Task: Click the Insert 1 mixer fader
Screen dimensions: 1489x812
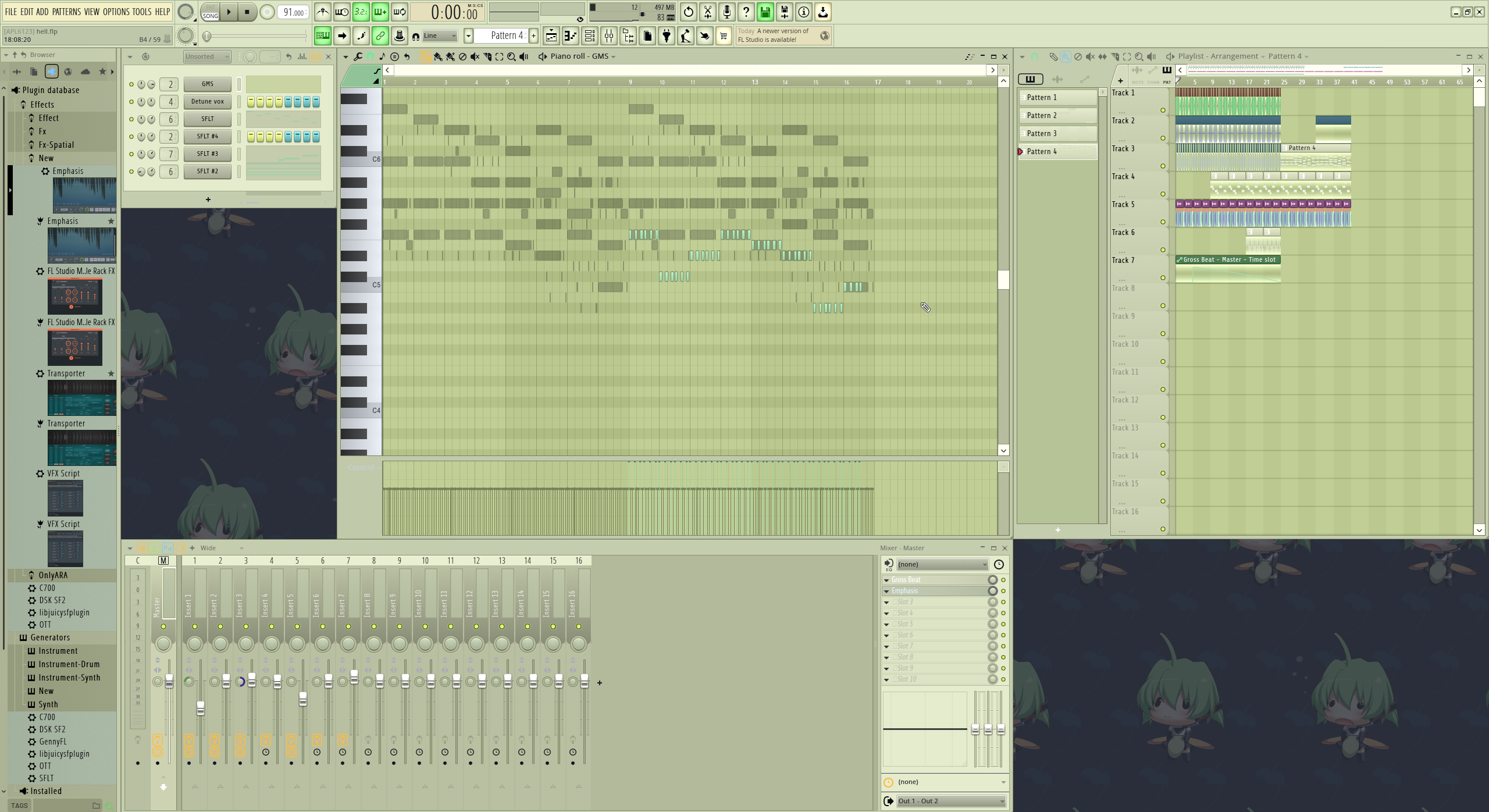Action: point(201,707)
